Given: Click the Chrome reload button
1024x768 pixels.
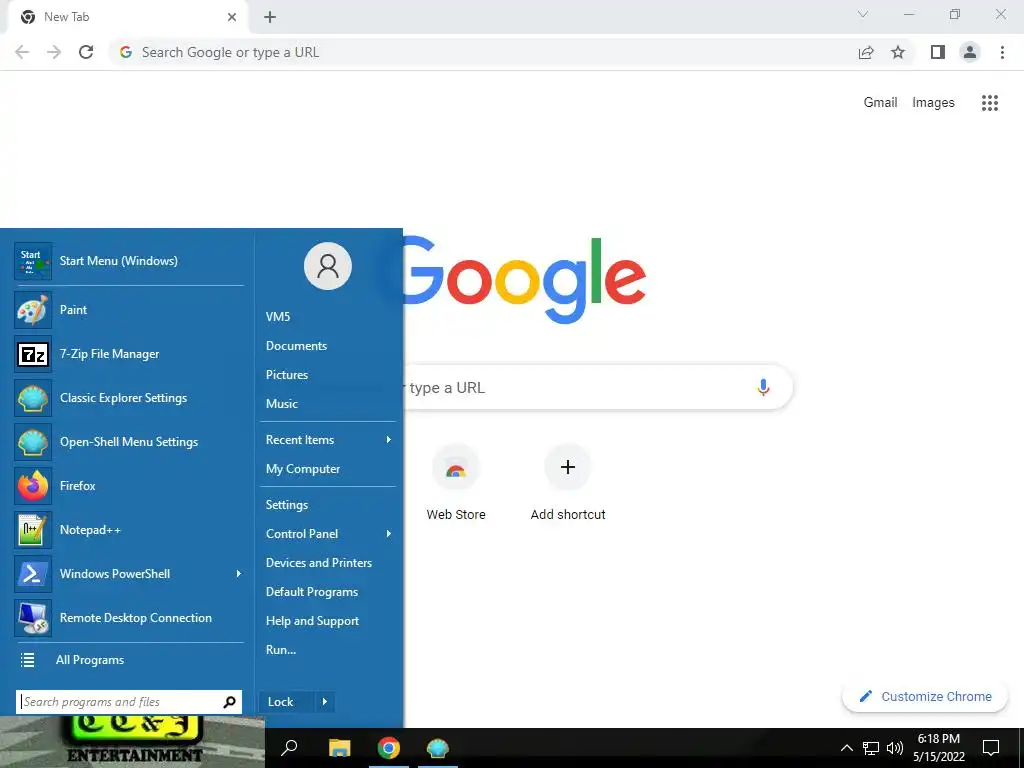Looking at the screenshot, I should [86, 52].
